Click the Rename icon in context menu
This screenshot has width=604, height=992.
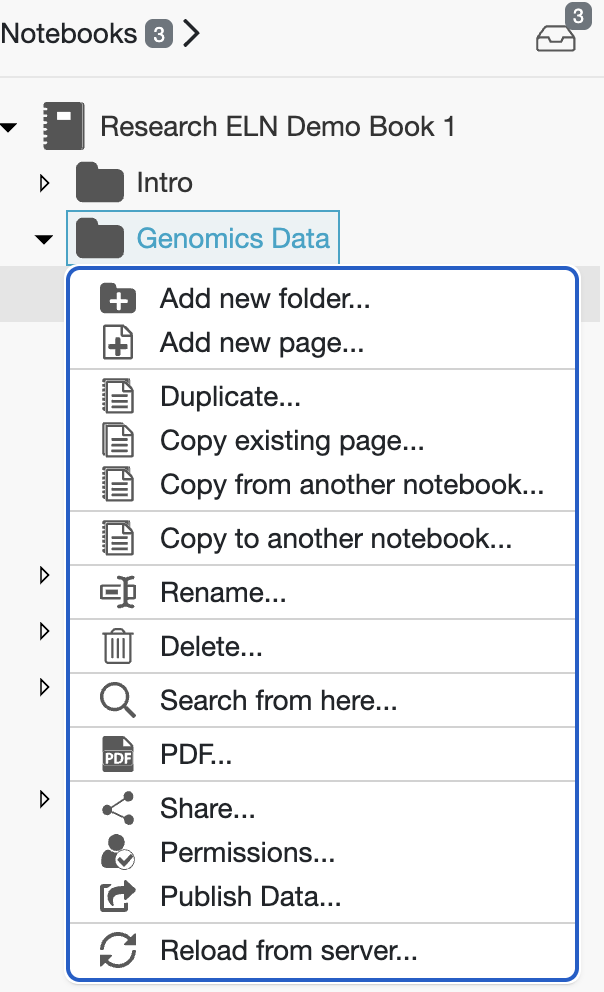[118, 593]
